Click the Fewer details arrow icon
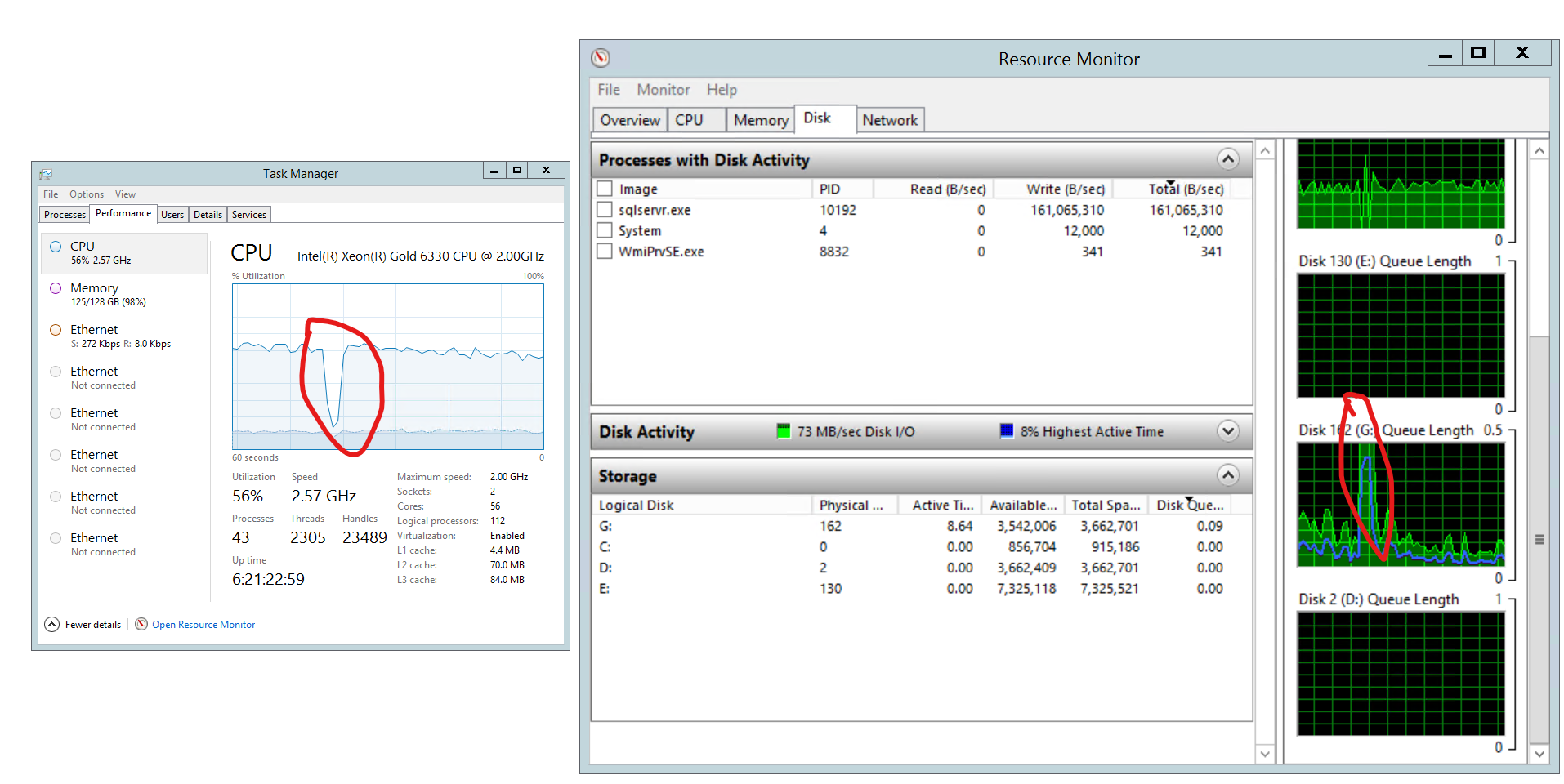The height and width of the screenshot is (784, 1564). point(51,624)
